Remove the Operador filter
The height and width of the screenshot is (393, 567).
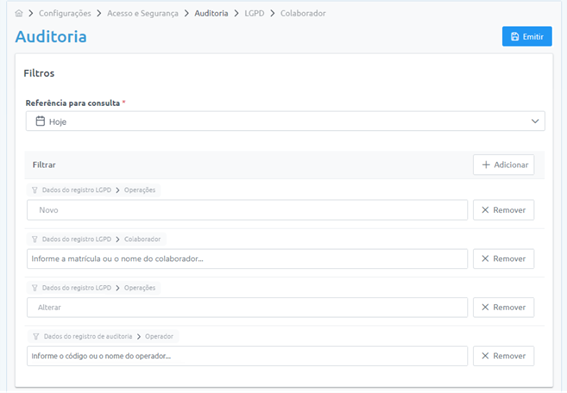pyautogui.click(x=503, y=356)
